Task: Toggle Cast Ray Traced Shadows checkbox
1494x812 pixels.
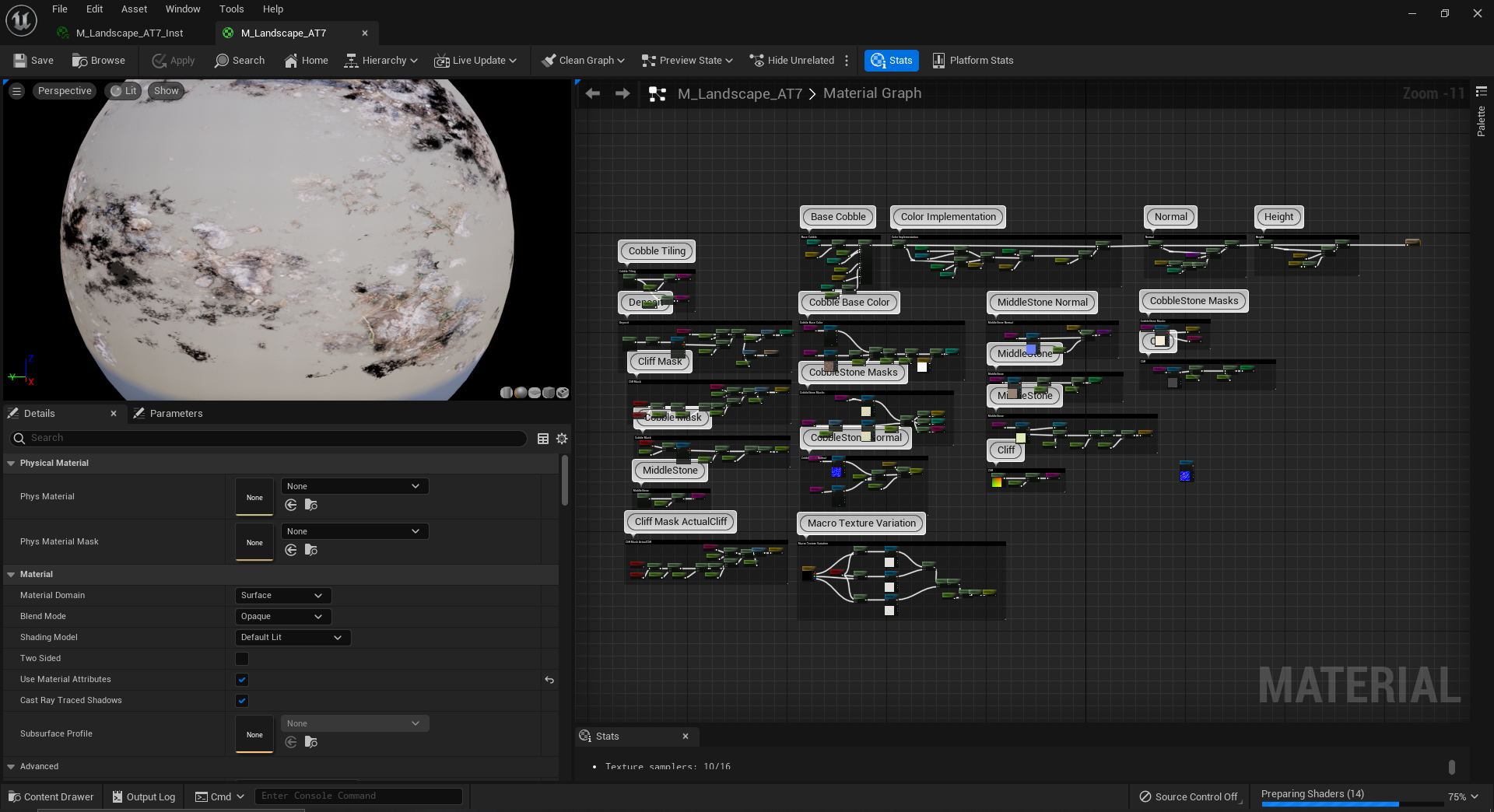Action: [242, 701]
